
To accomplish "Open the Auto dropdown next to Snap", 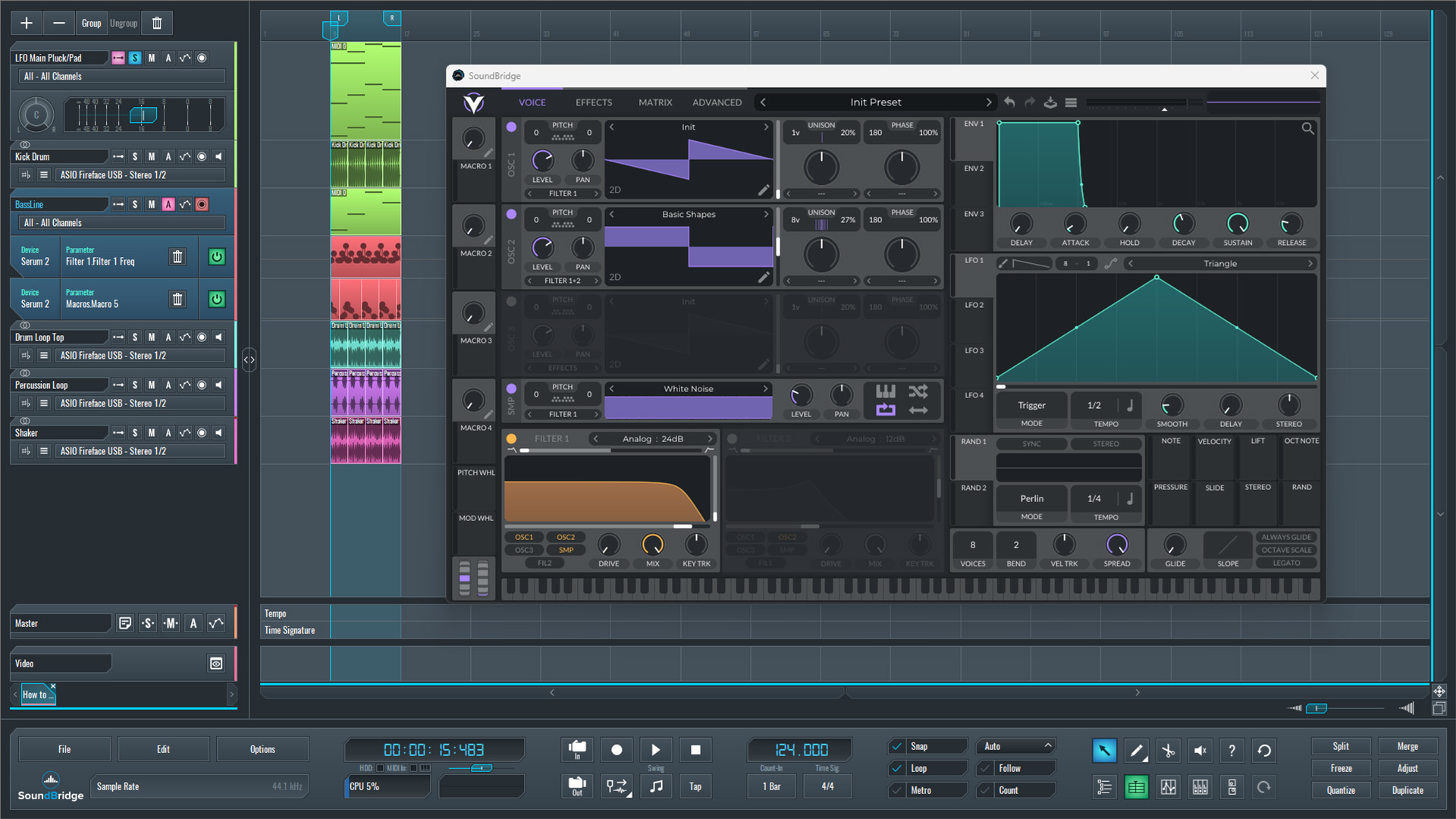I will (1016, 746).
